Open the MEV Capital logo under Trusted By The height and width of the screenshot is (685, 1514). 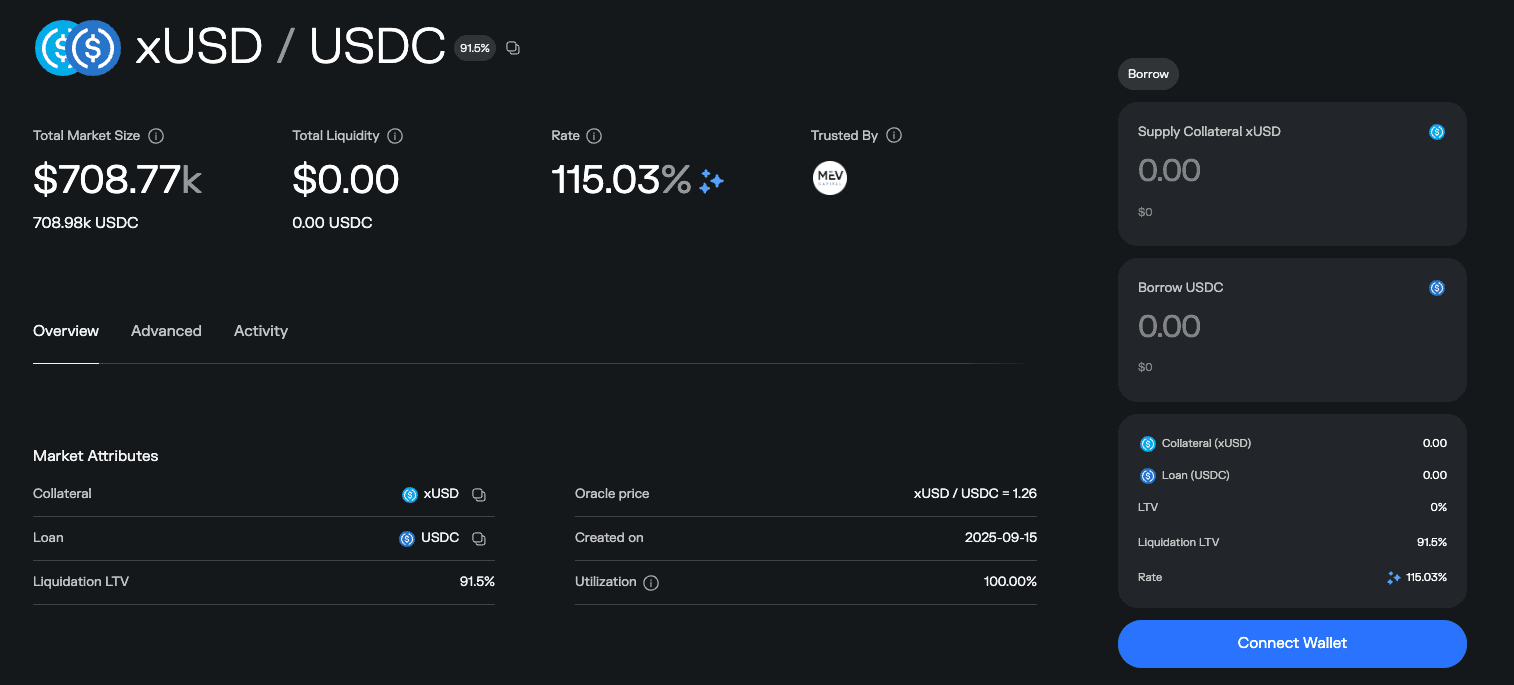click(x=829, y=177)
